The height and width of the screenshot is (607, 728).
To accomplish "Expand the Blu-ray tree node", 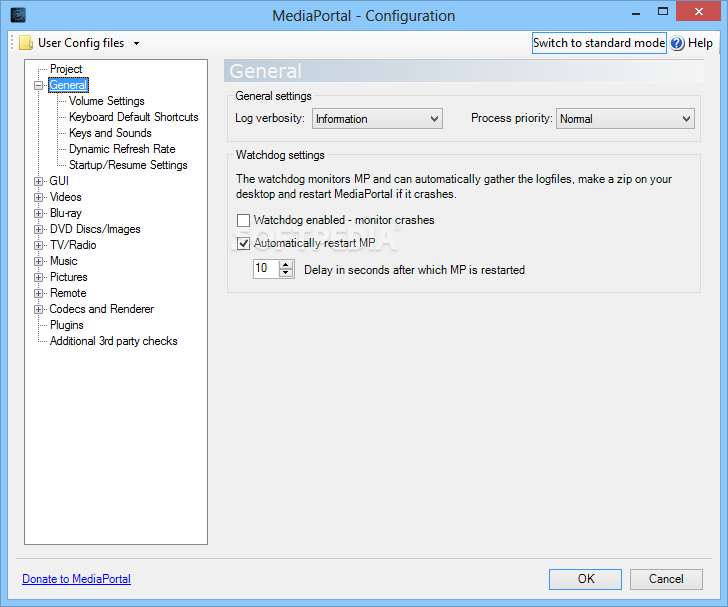I will pyautogui.click(x=39, y=213).
